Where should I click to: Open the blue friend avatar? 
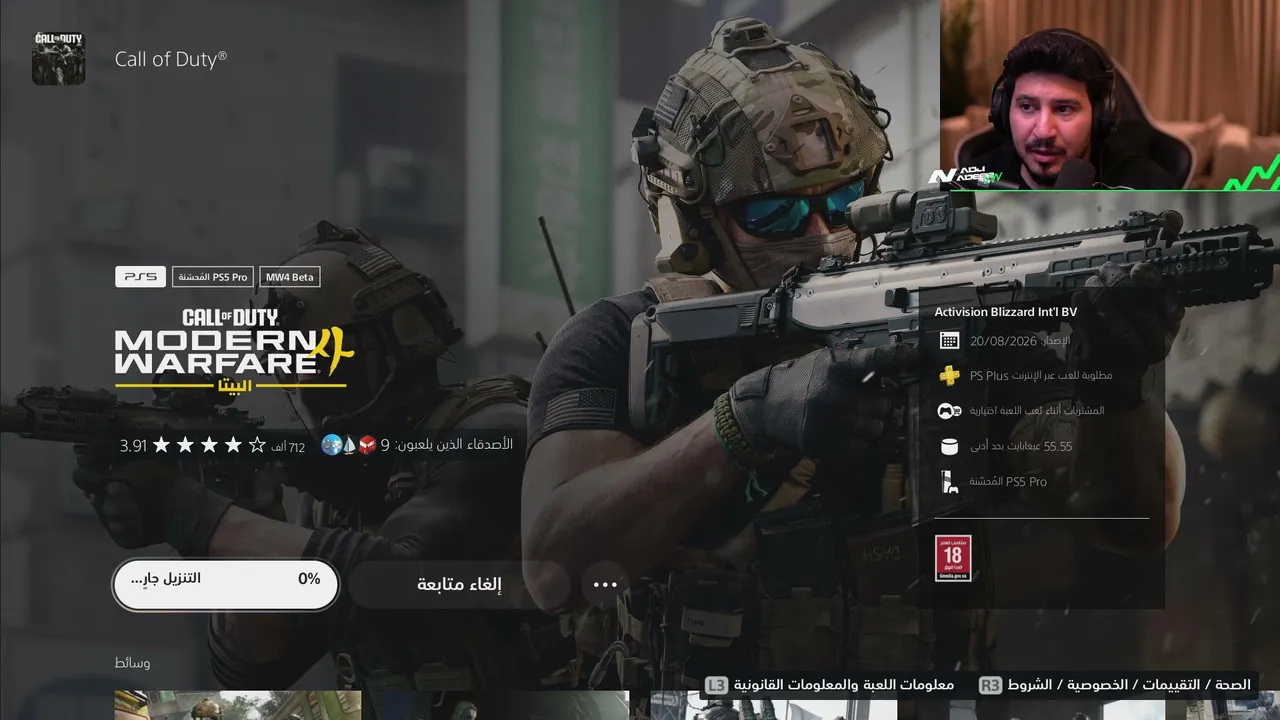331,445
